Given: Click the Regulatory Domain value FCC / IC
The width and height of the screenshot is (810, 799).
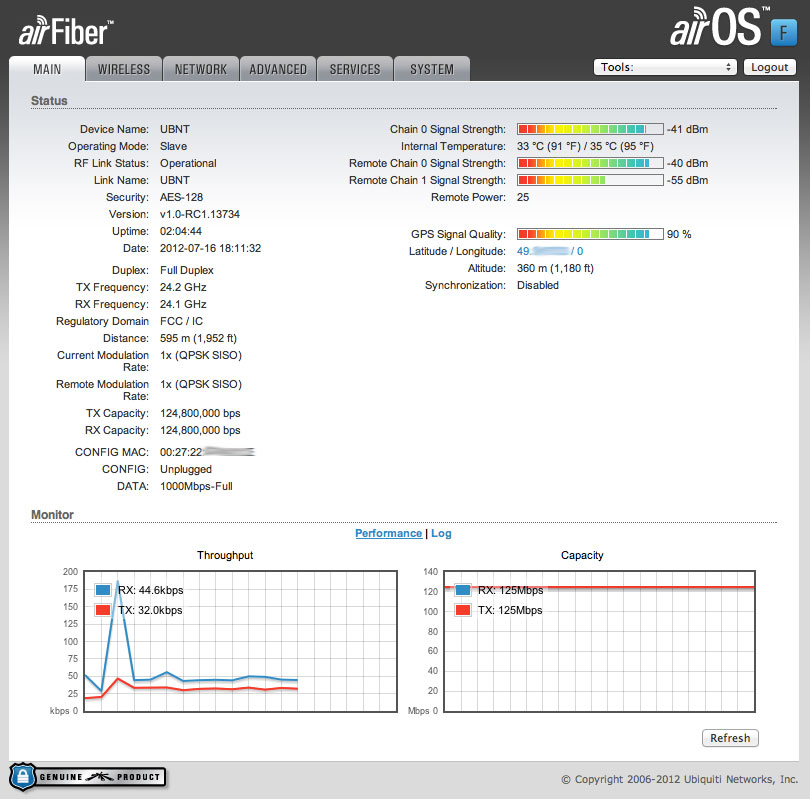Looking at the screenshot, I should pyautogui.click(x=181, y=321).
